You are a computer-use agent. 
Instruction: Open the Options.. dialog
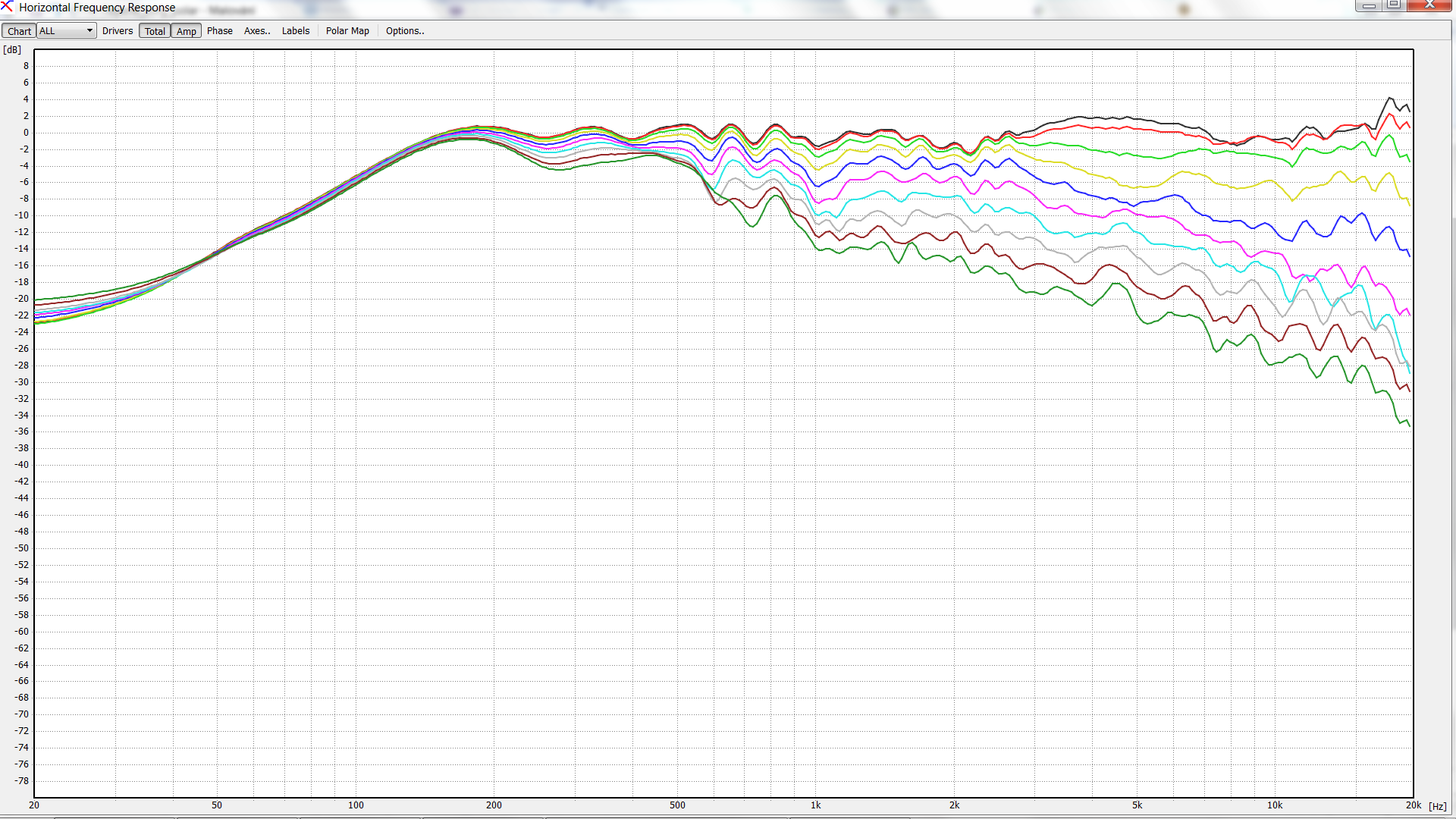405,31
